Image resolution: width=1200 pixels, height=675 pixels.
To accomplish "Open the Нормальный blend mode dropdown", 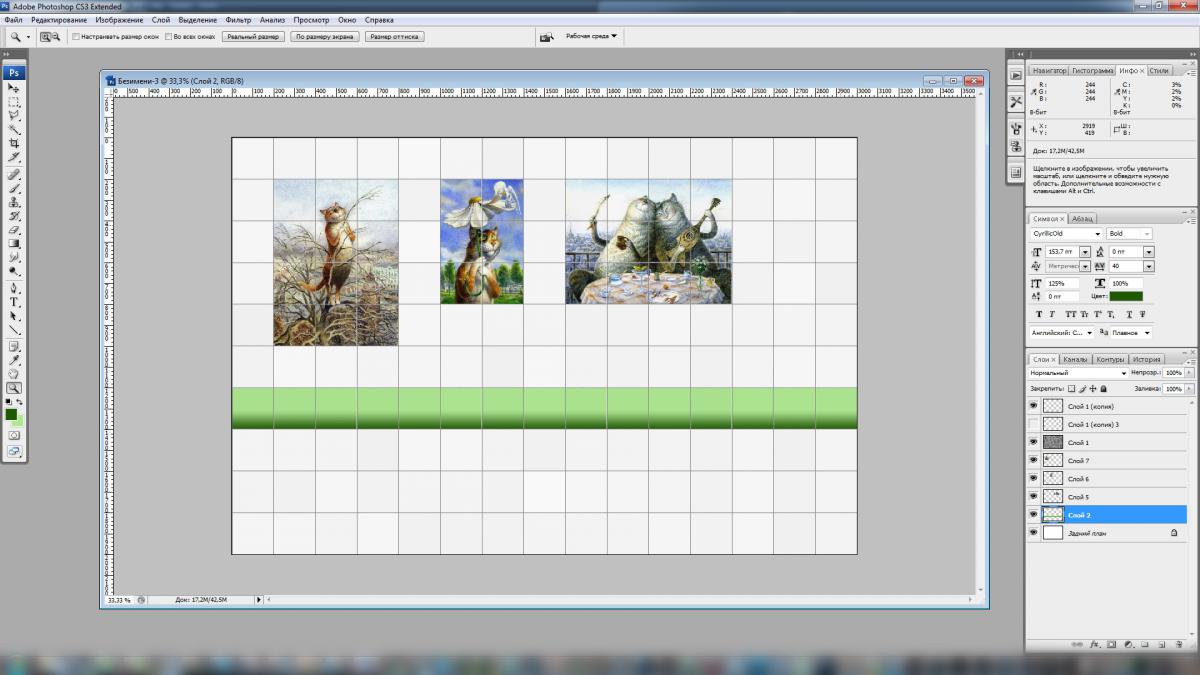I will tap(1078, 372).
